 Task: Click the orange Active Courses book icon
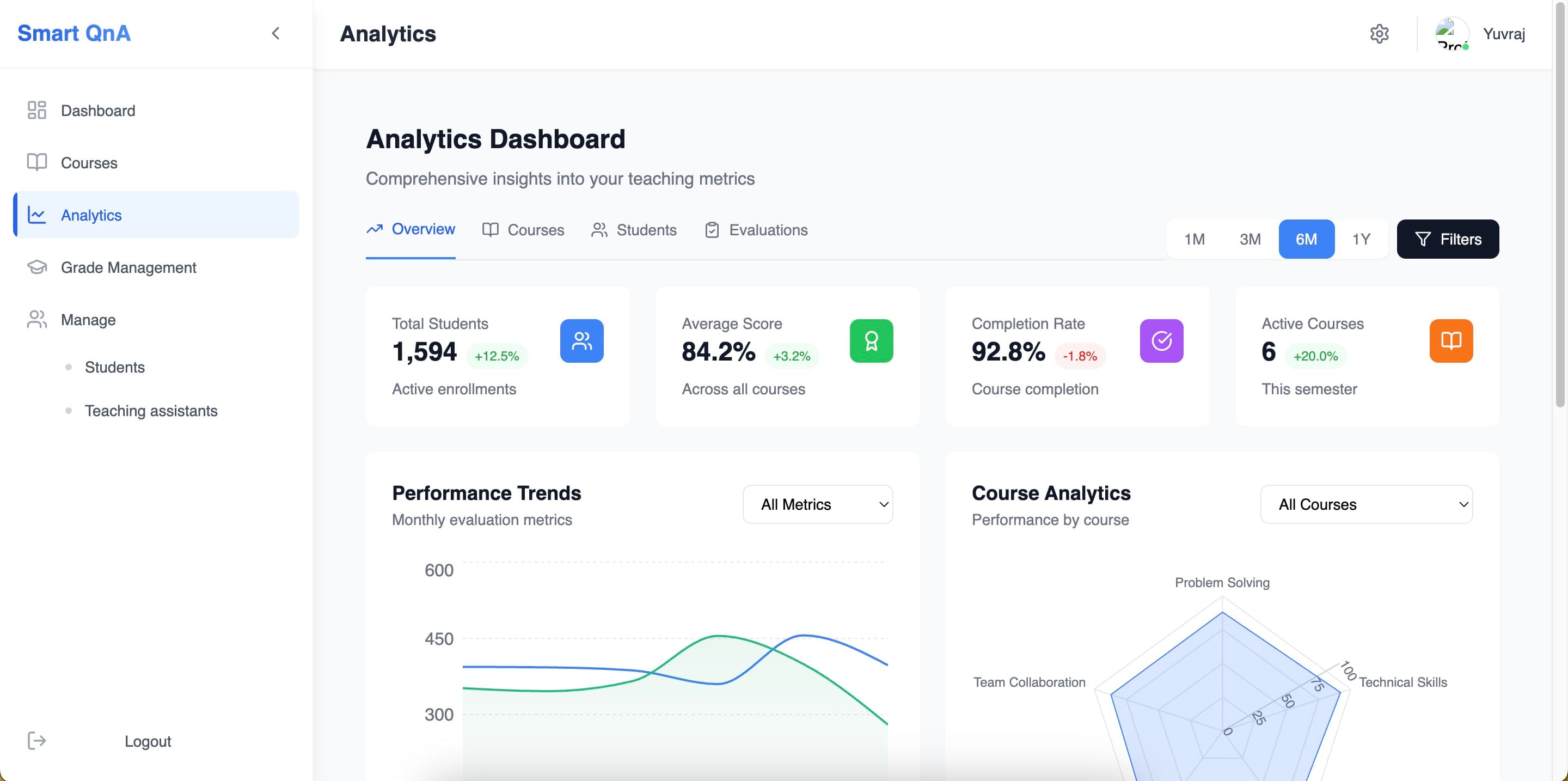pyautogui.click(x=1451, y=341)
